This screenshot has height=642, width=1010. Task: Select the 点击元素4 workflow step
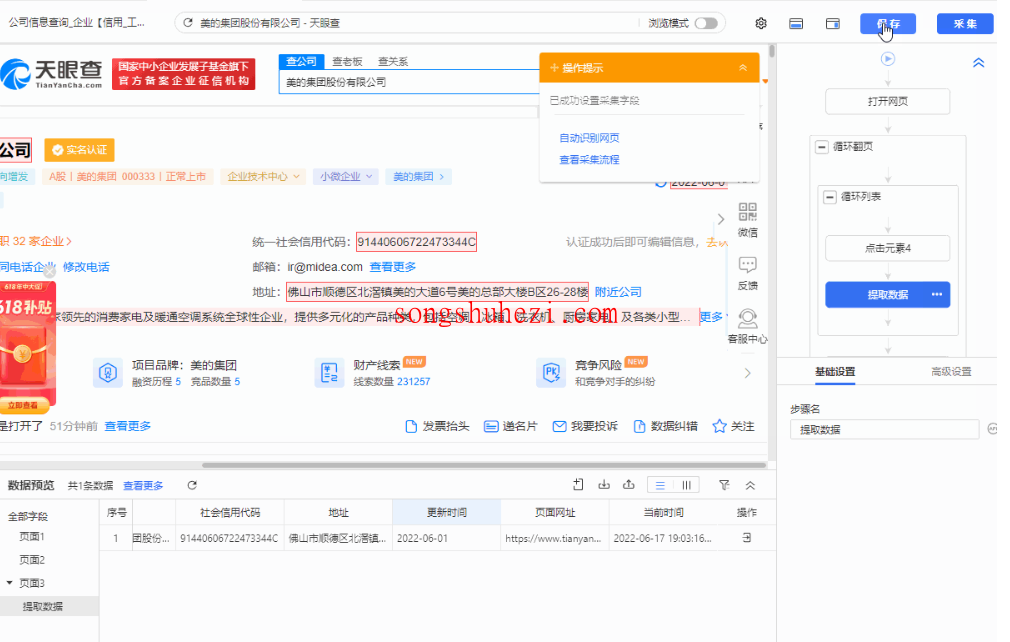[888, 248]
